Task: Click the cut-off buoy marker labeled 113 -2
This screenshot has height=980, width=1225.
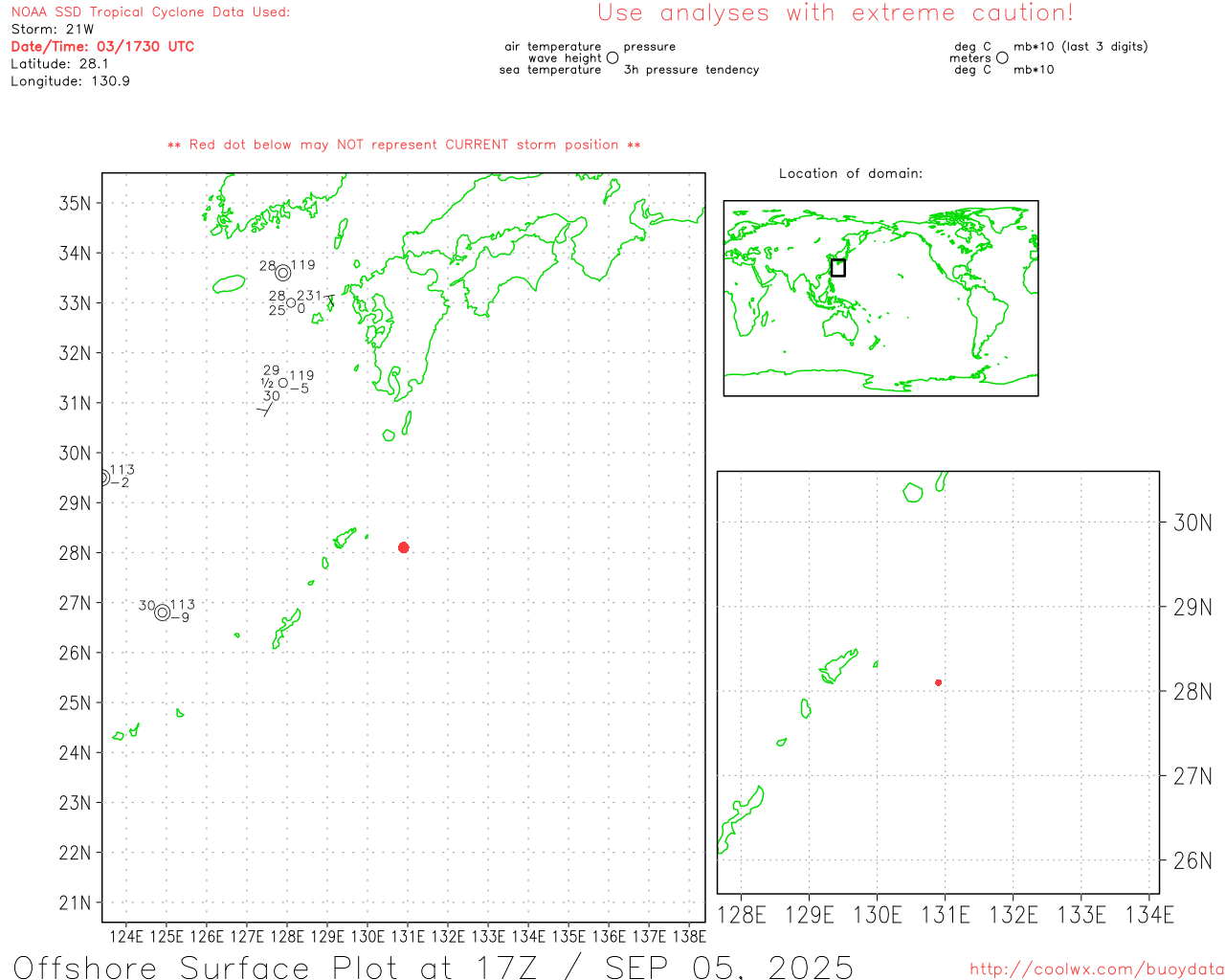Action: click(x=104, y=477)
